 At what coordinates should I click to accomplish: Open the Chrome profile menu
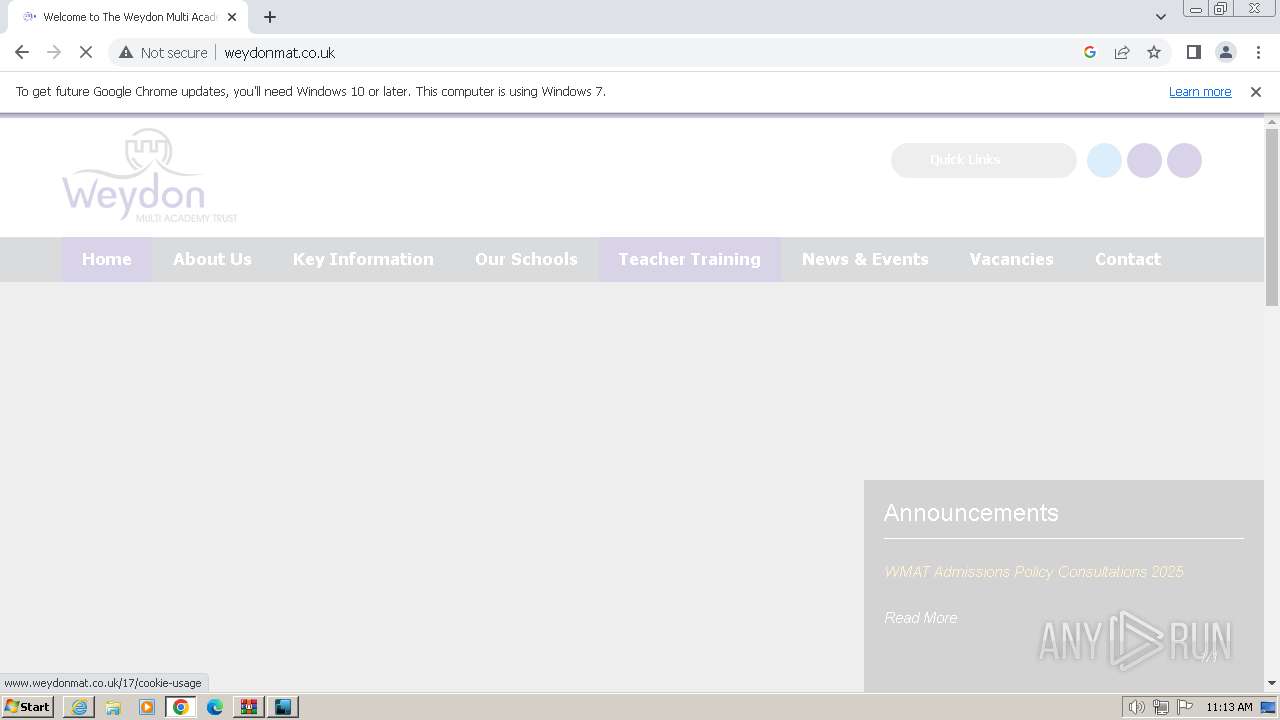click(x=1225, y=53)
